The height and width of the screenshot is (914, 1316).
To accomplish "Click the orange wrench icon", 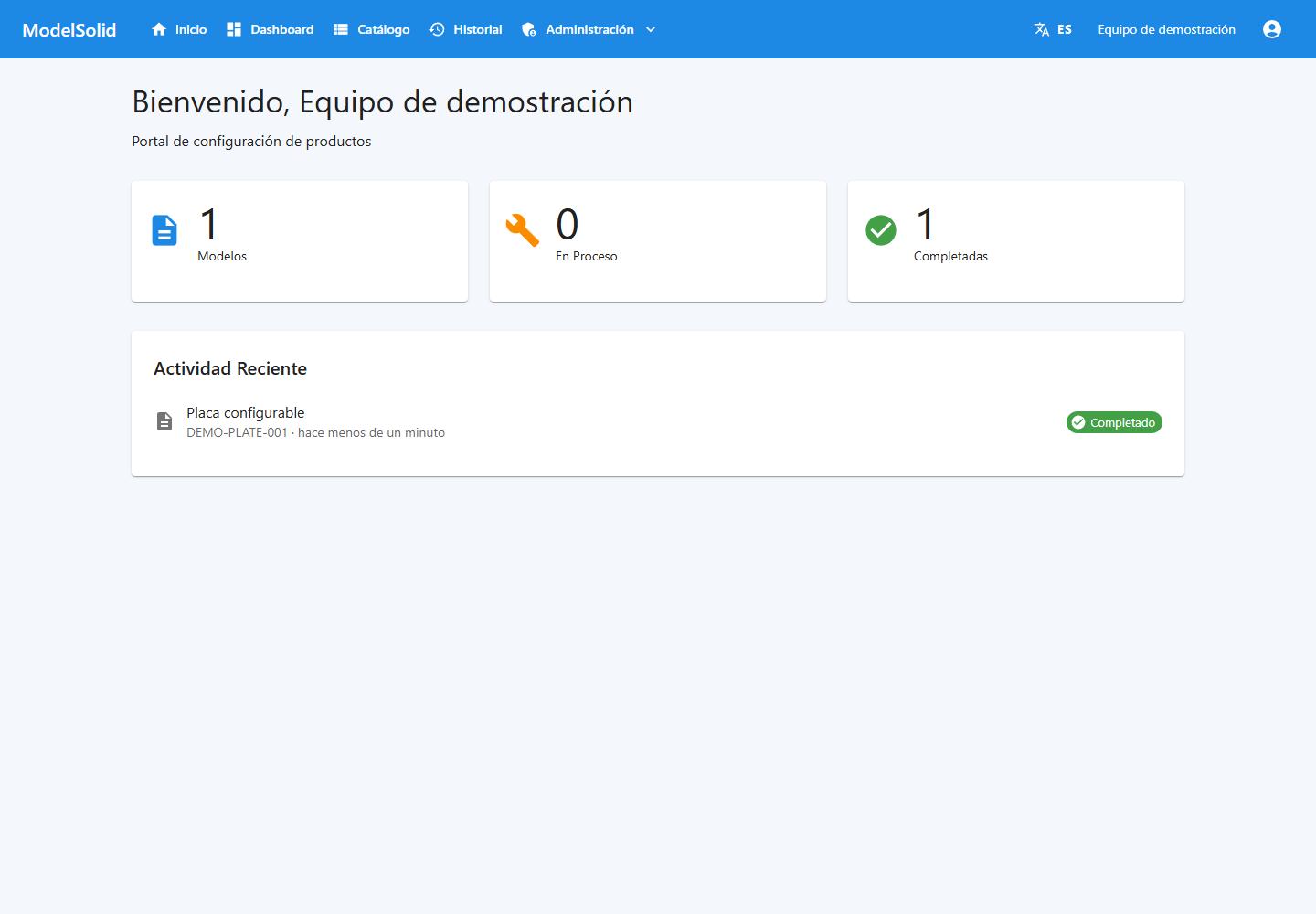I will (x=523, y=230).
